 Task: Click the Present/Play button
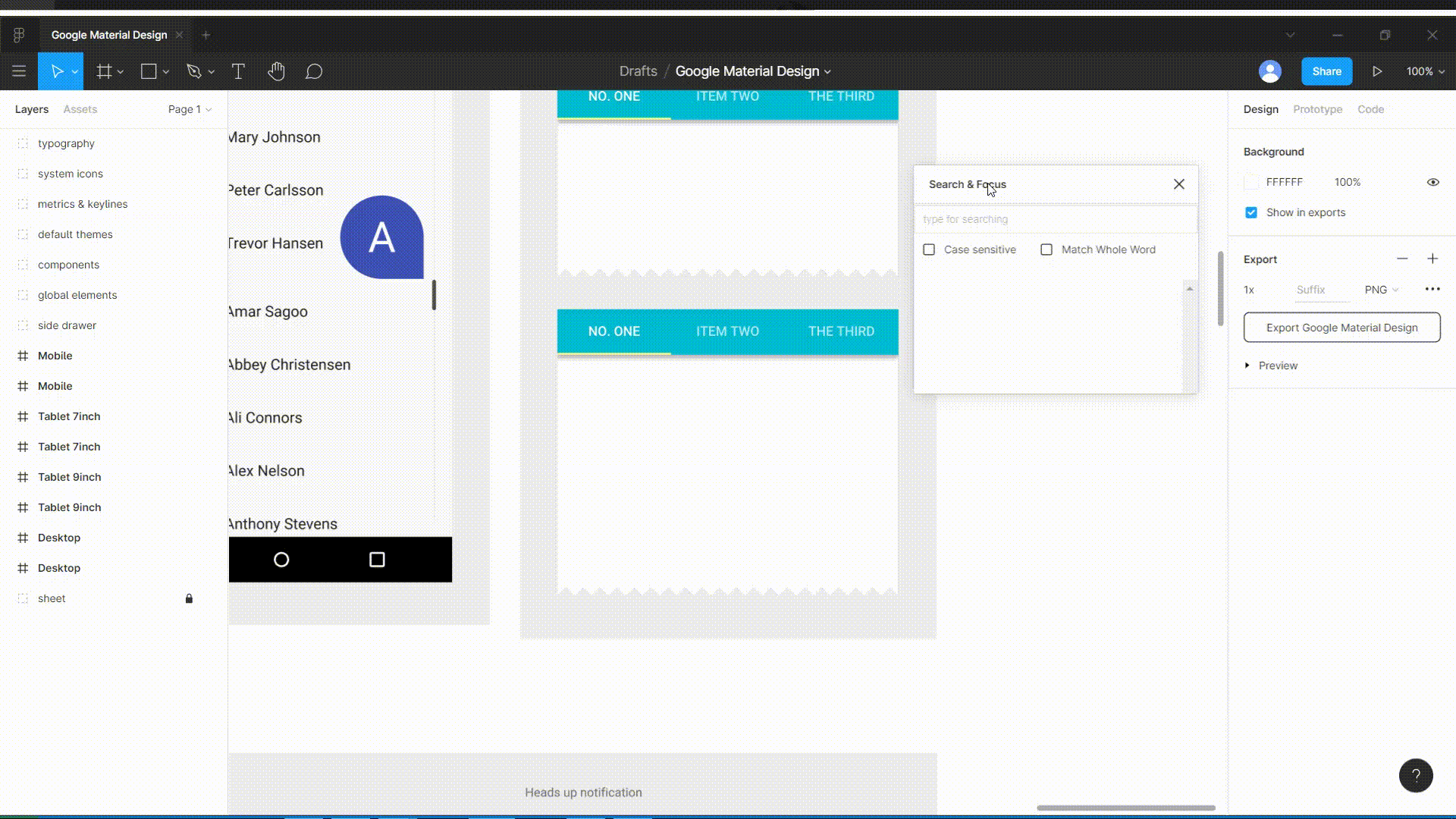coord(1377,71)
